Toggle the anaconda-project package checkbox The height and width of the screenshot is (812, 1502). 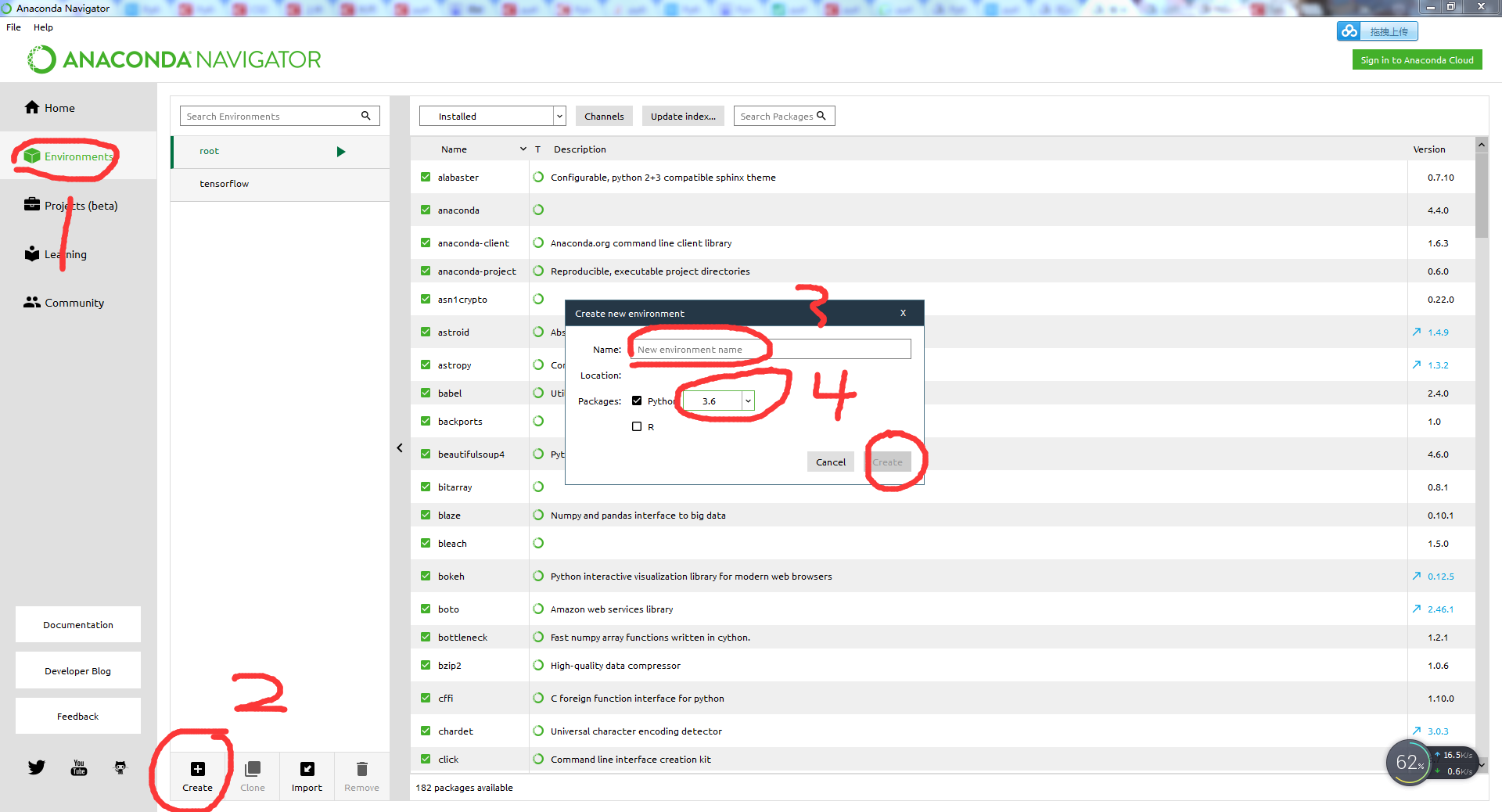[426, 271]
